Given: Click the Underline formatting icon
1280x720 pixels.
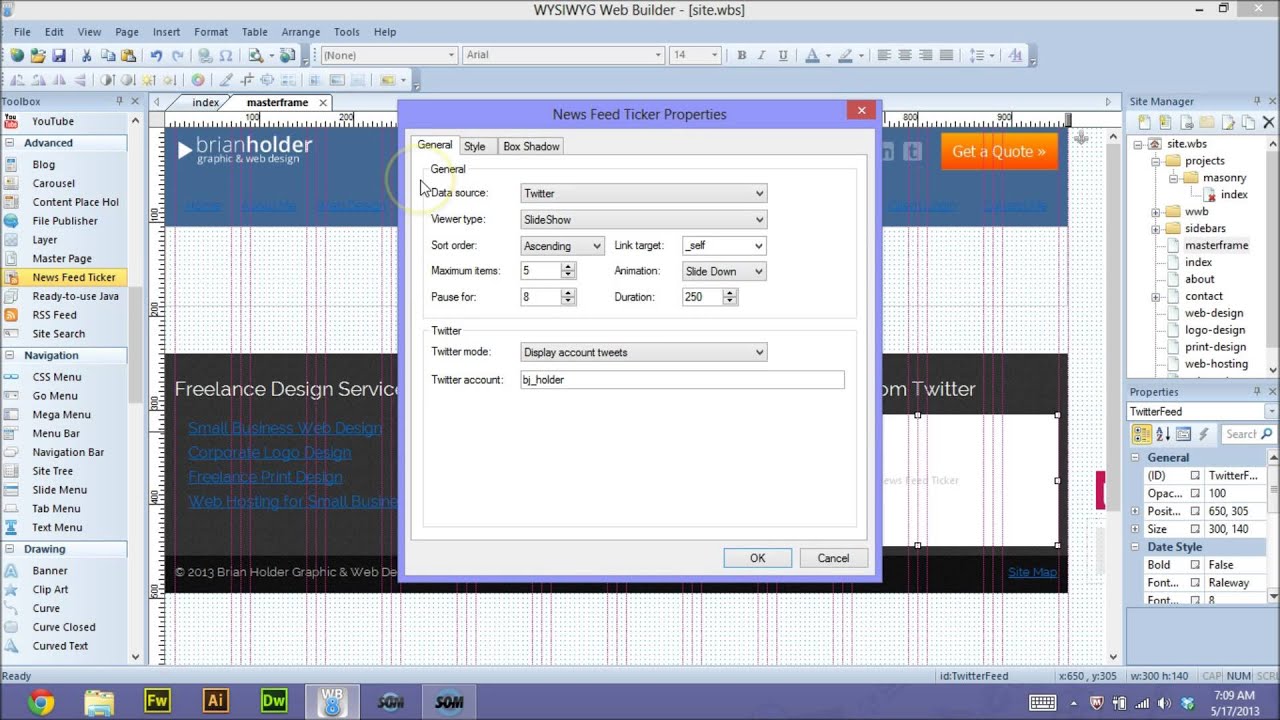Looking at the screenshot, I should 783,56.
